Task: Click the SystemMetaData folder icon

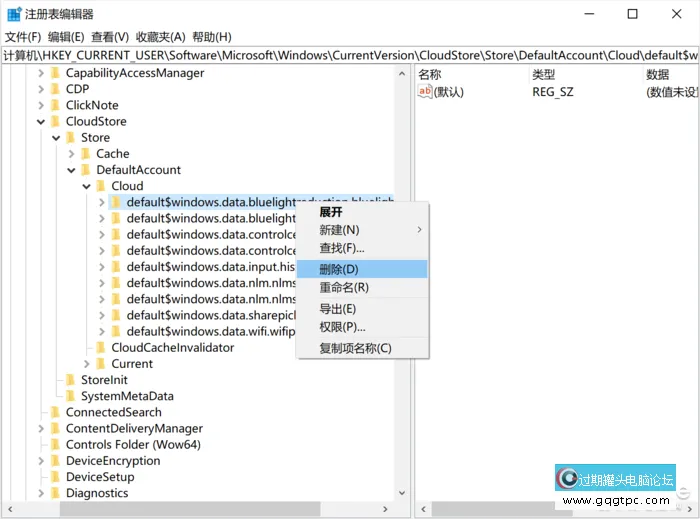Action: (70, 396)
